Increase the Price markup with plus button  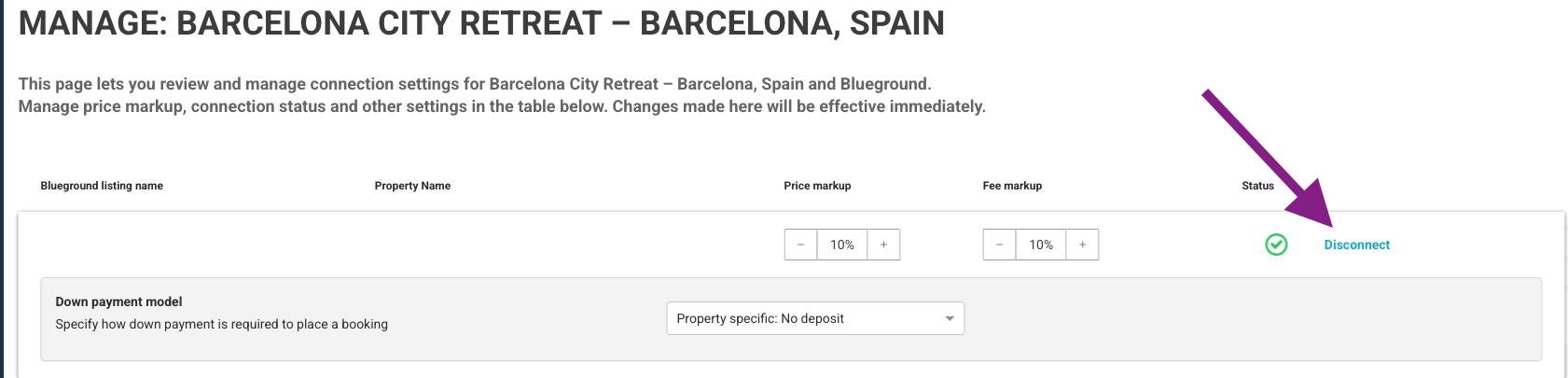[x=883, y=245]
